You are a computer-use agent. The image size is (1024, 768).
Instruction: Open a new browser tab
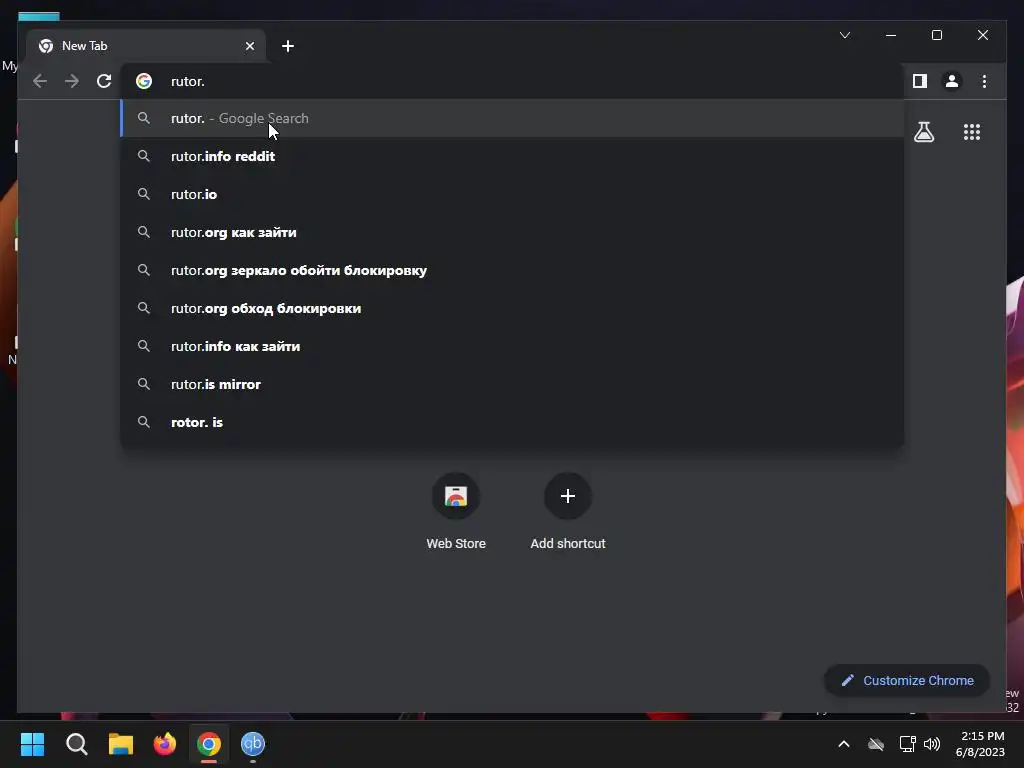tap(287, 46)
